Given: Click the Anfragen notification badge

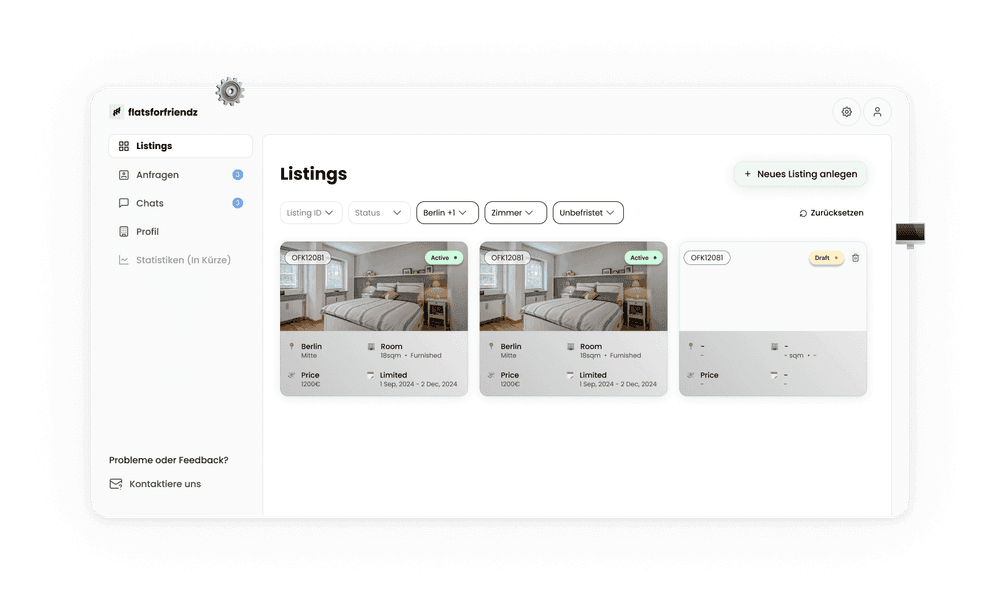Looking at the screenshot, I should (237, 175).
